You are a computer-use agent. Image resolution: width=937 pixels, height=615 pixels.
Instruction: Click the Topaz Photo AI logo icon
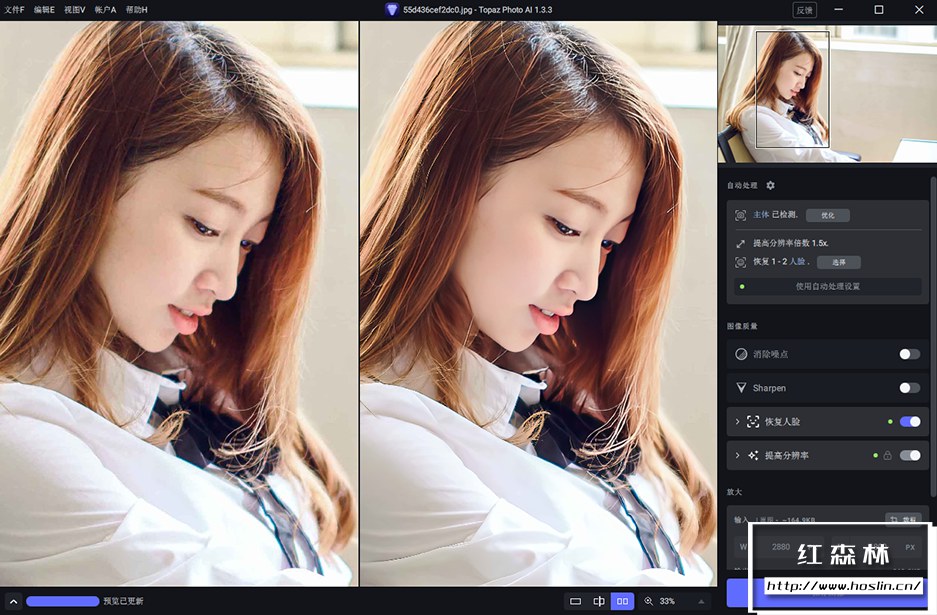coord(391,10)
